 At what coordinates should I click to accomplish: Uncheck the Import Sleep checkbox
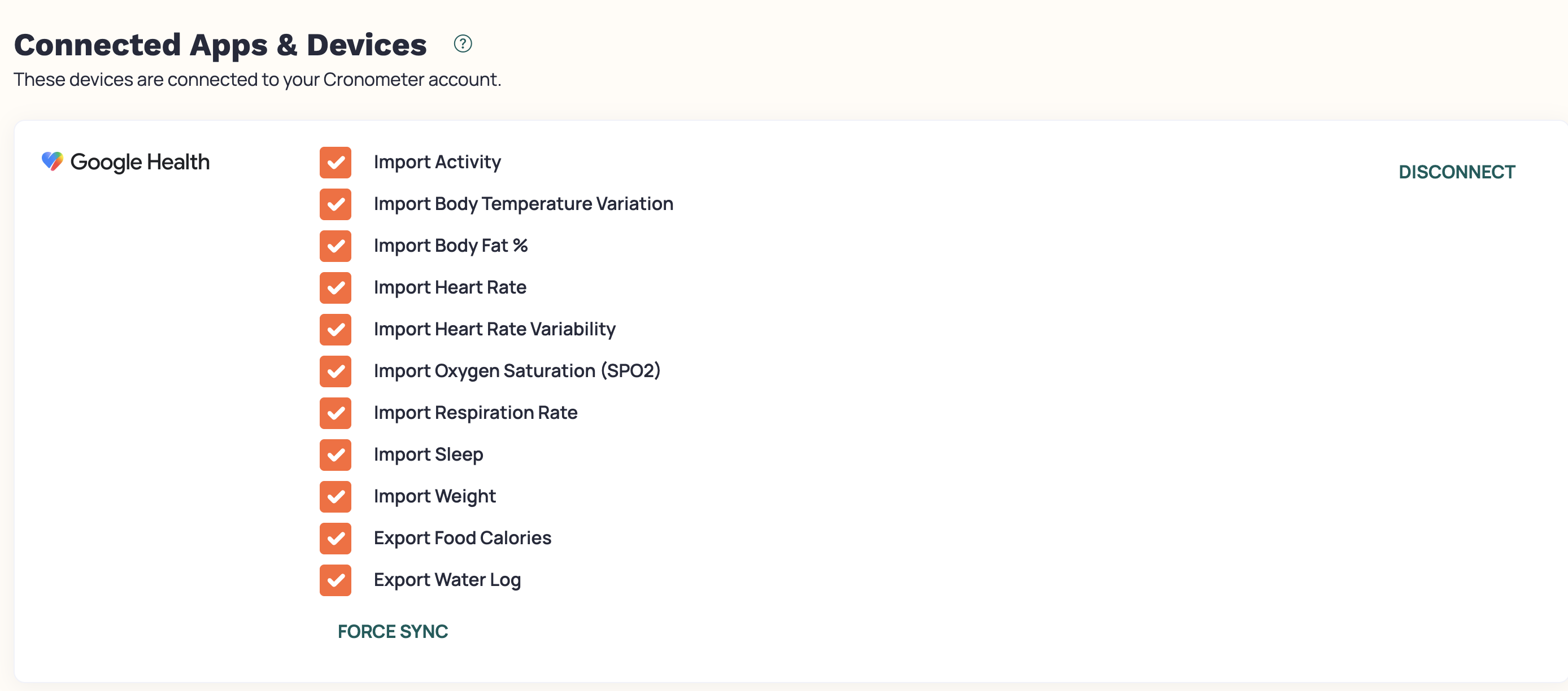tap(336, 455)
